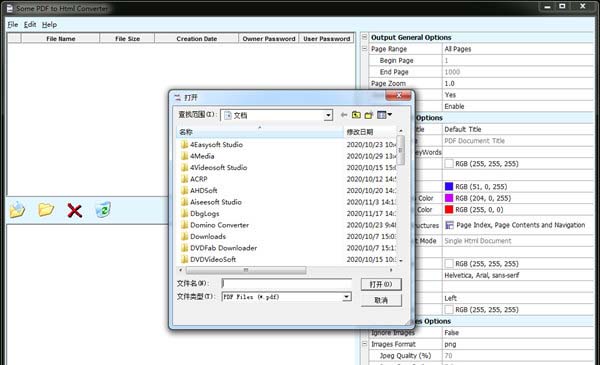Click the recycle bin clear list icon
Screen dimensions: 600x365
click(x=103, y=210)
